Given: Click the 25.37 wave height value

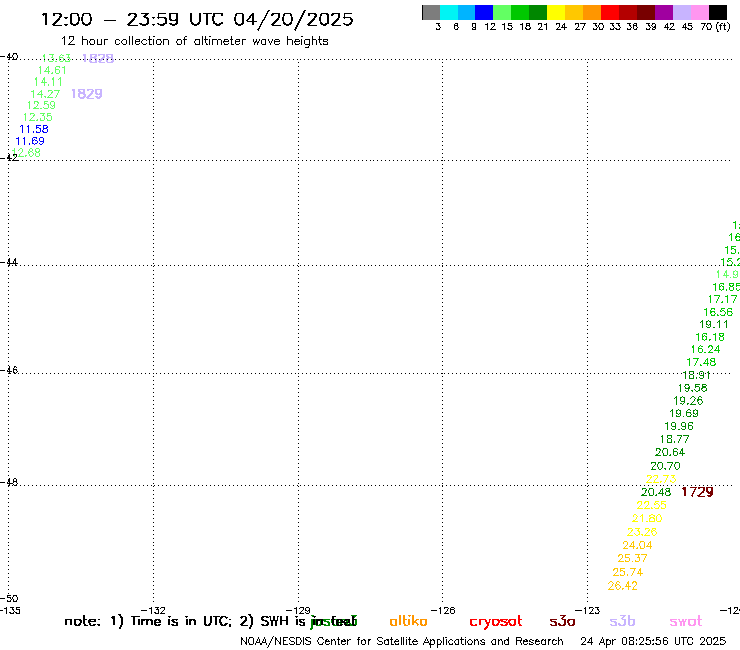Looking at the screenshot, I should pos(632,558).
